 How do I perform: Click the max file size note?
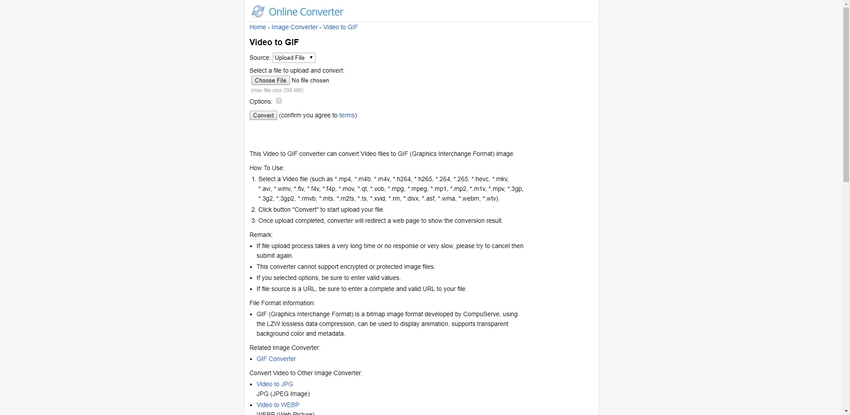click(277, 90)
